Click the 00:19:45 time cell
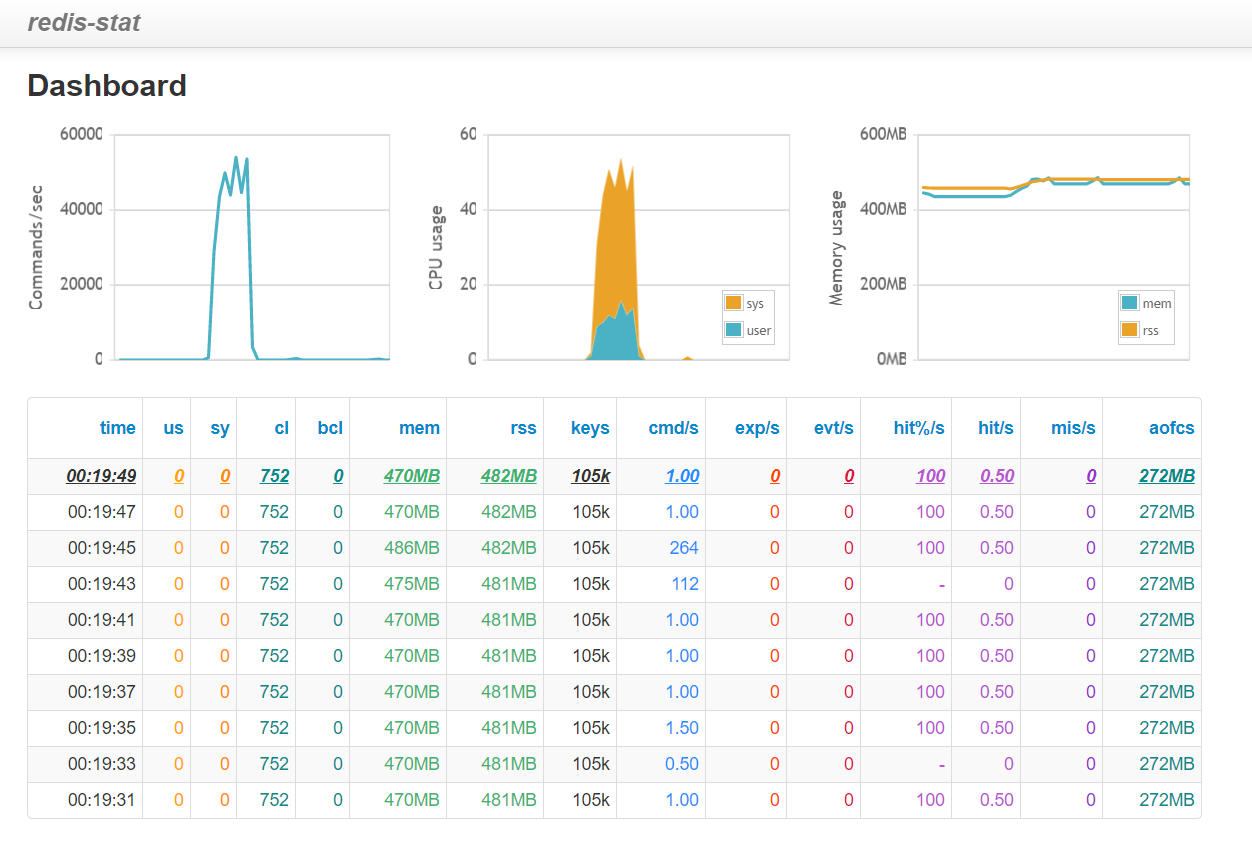1252x846 pixels. 101,548
